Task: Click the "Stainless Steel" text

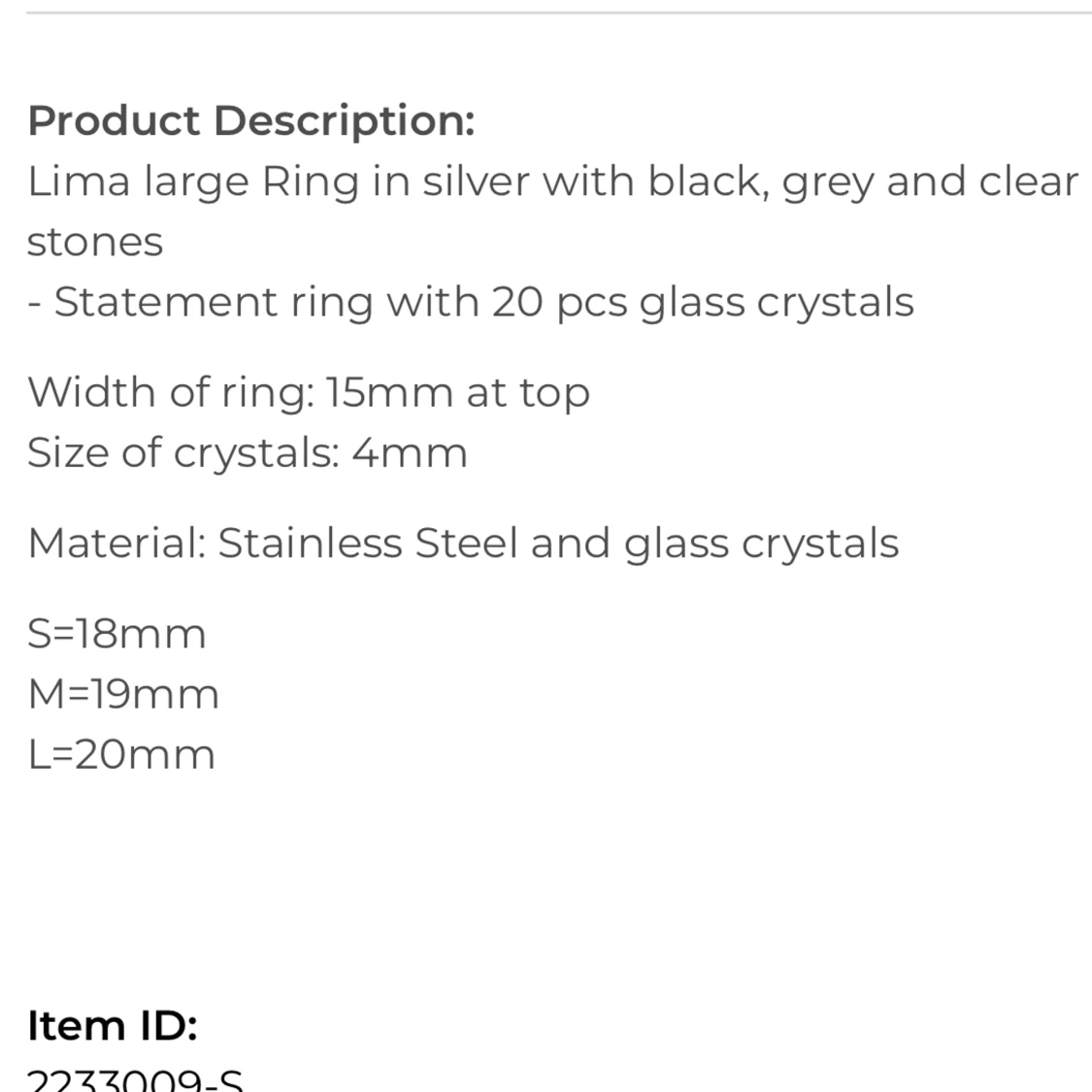Action: [370, 543]
